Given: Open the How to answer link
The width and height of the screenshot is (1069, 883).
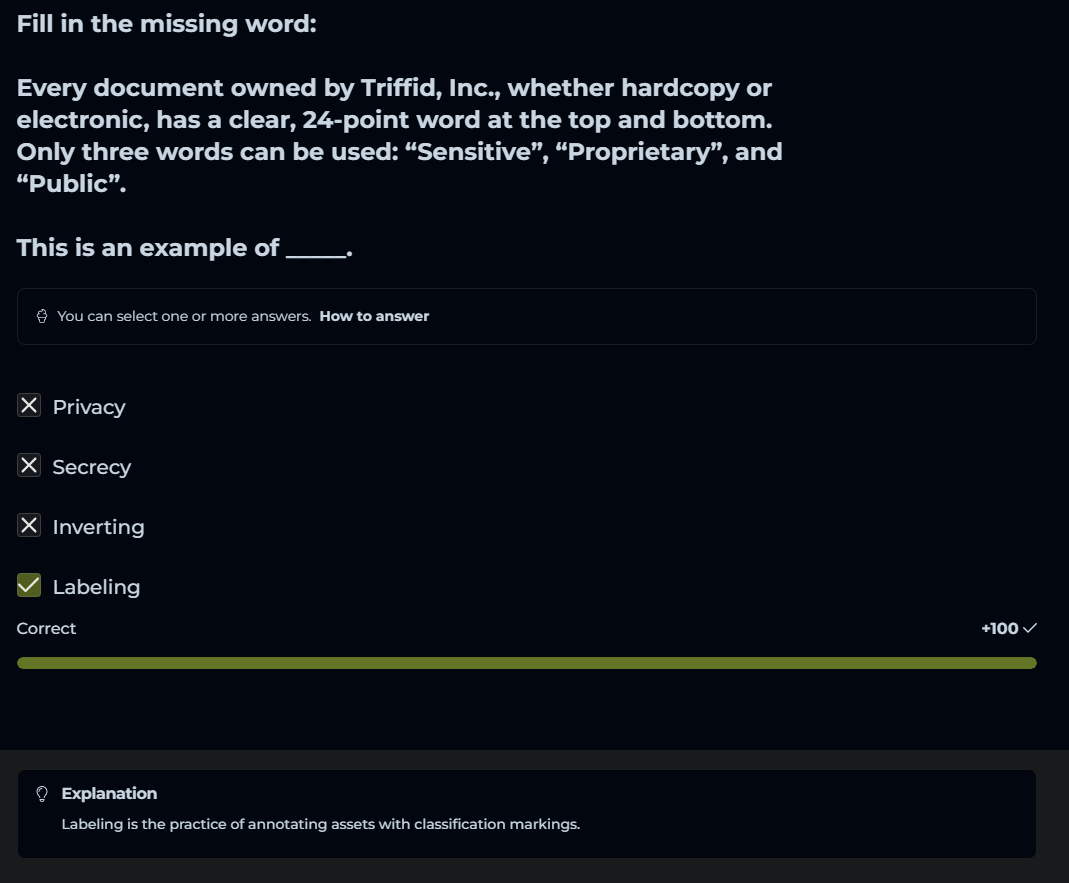Looking at the screenshot, I should pos(374,316).
